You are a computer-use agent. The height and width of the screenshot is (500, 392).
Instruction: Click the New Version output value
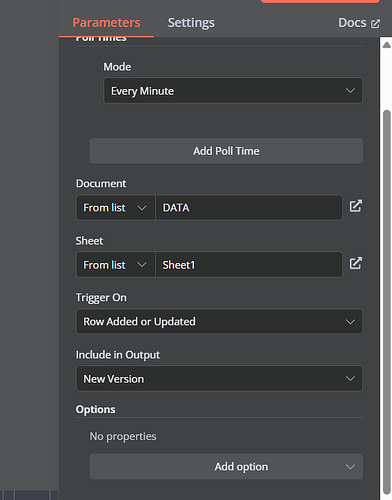click(114, 379)
